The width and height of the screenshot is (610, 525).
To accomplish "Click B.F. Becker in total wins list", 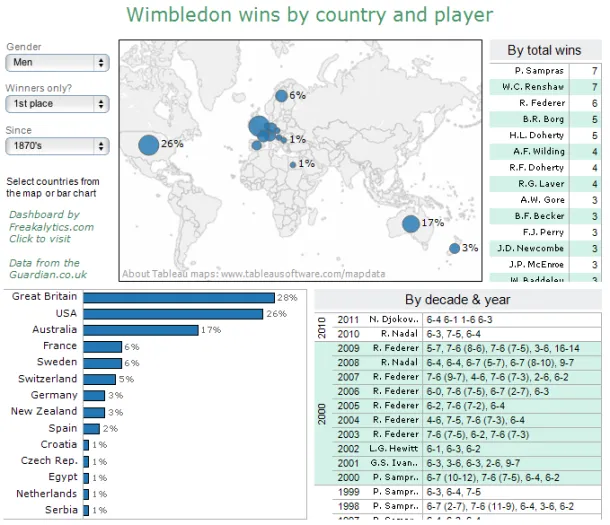I will pyautogui.click(x=540, y=216).
